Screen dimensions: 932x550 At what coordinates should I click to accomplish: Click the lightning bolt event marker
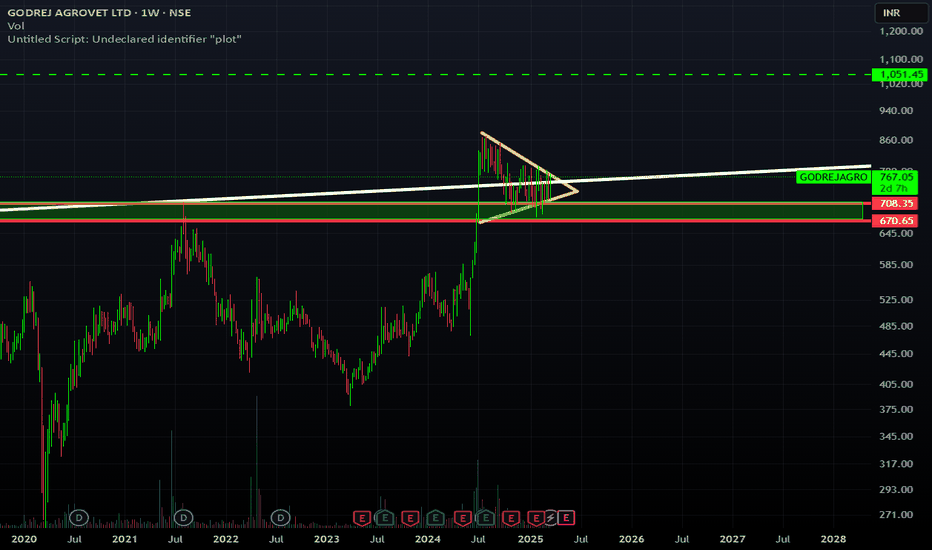551,518
